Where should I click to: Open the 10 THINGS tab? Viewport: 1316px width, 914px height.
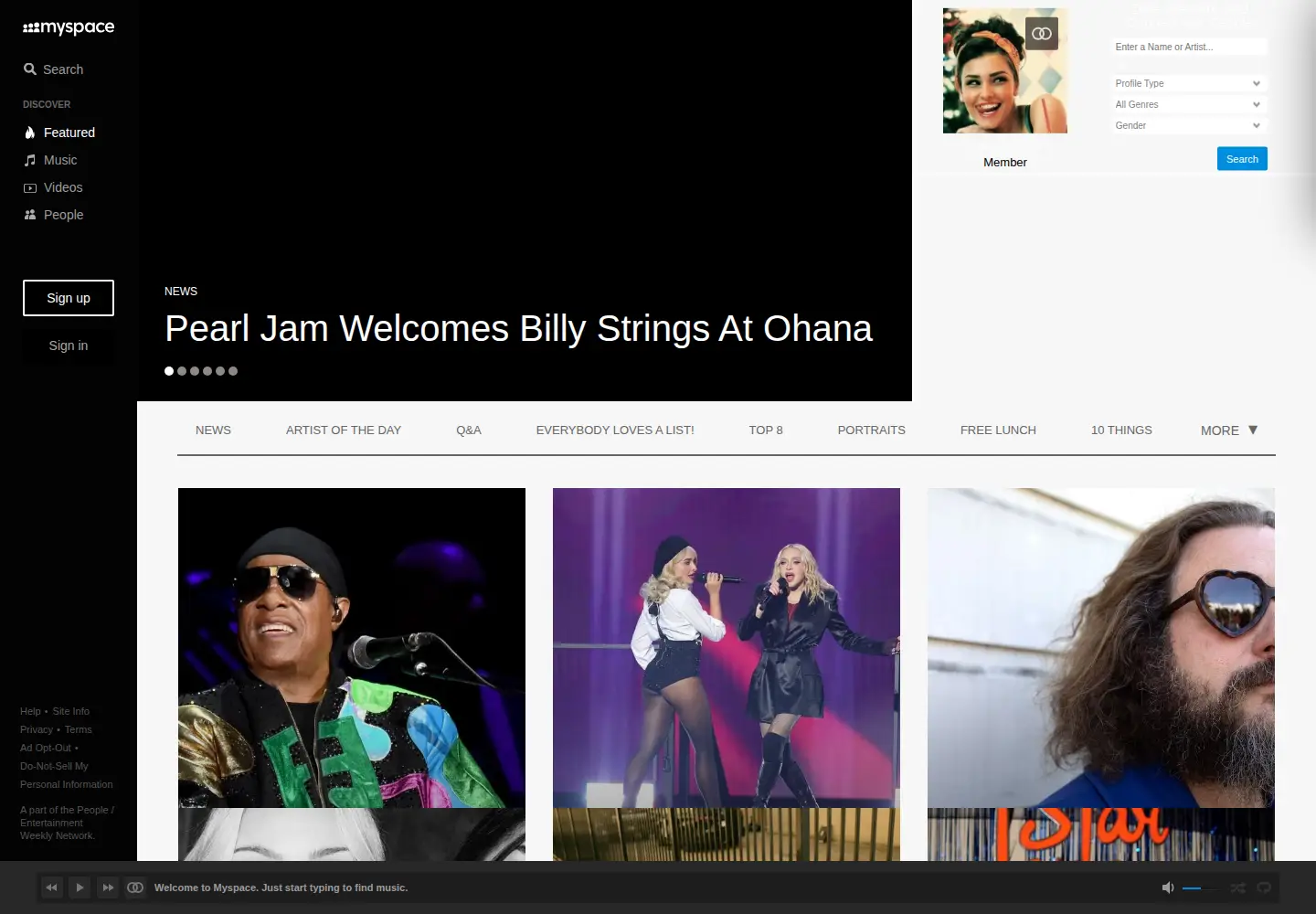pyautogui.click(x=1121, y=430)
